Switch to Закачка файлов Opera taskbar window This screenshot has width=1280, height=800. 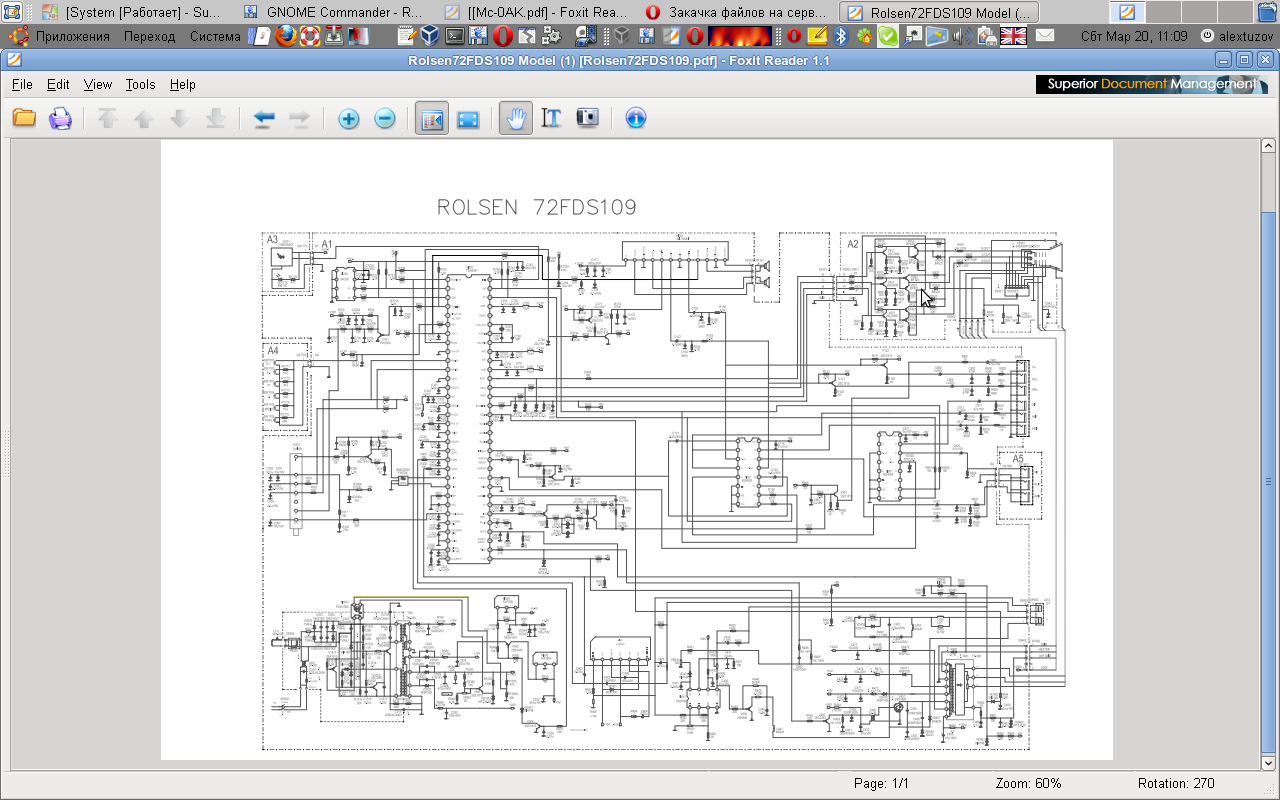point(738,13)
